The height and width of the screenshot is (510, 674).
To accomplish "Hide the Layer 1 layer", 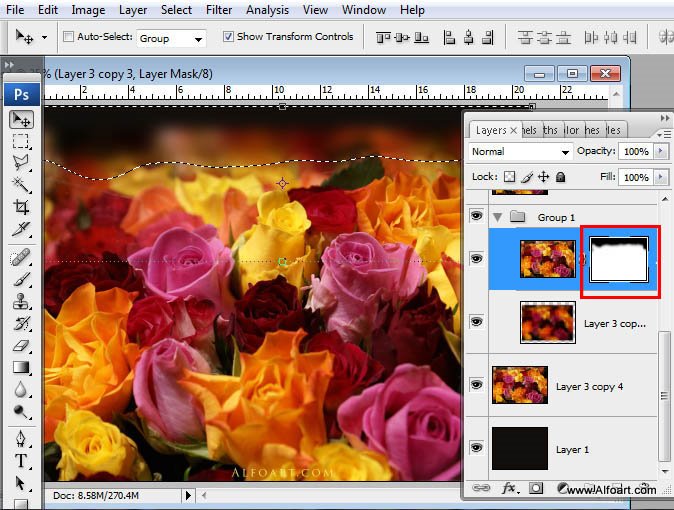I will click(476, 449).
